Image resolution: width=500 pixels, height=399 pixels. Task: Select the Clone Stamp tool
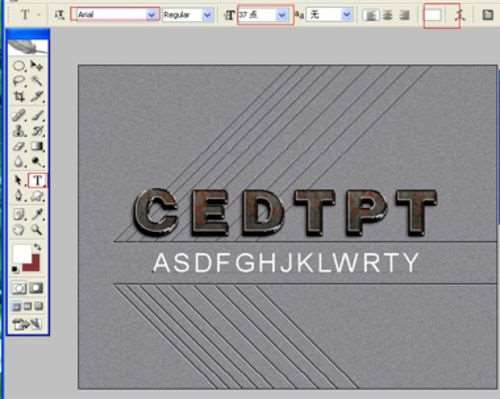click(x=19, y=131)
